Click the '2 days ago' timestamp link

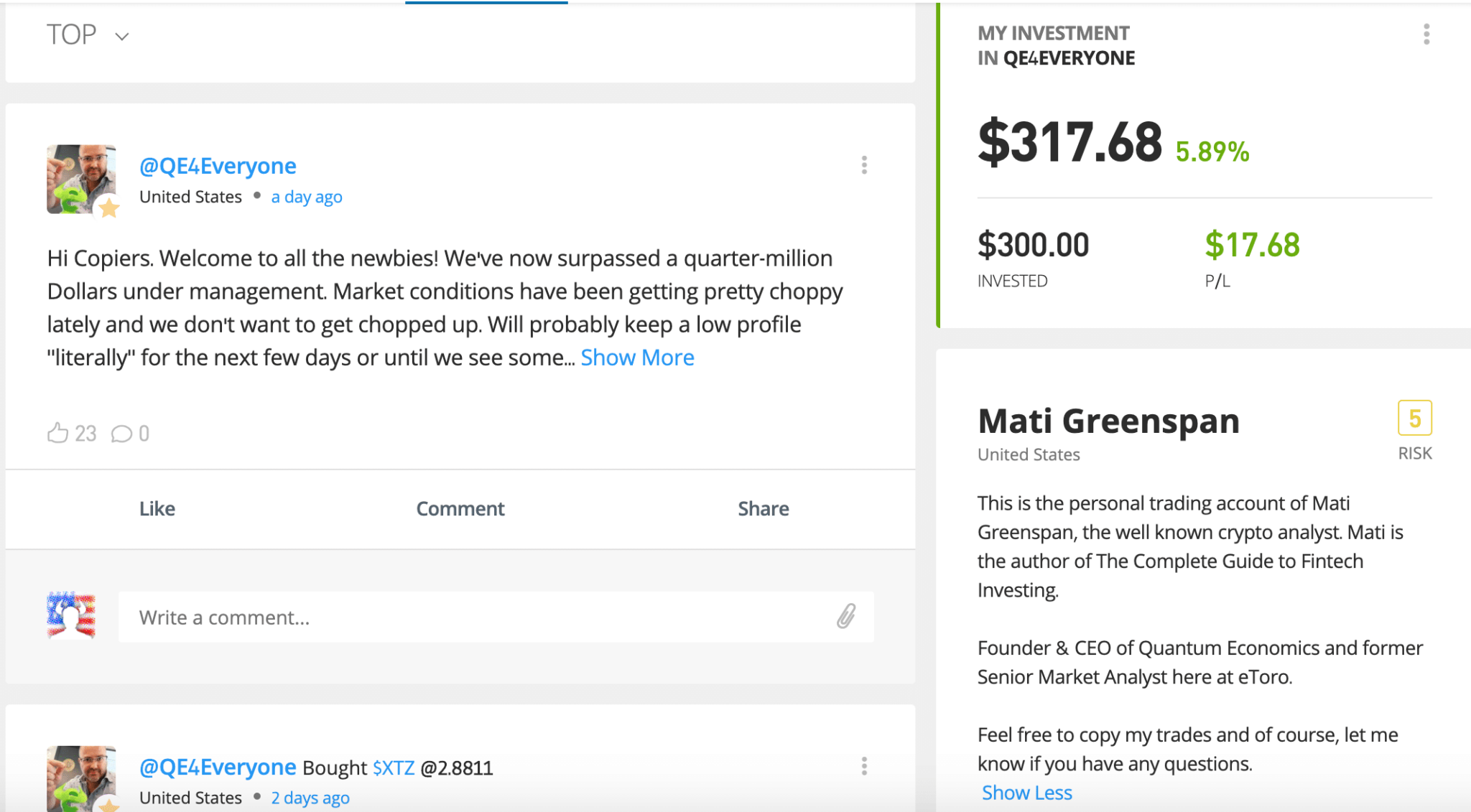pos(310,798)
